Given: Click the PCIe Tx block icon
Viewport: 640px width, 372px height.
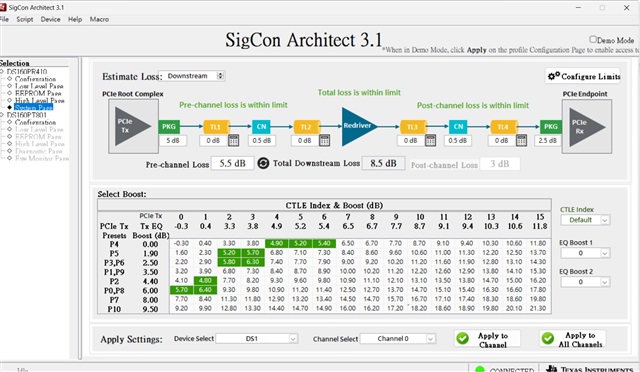Looking at the screenshot, I should point(133,126).
